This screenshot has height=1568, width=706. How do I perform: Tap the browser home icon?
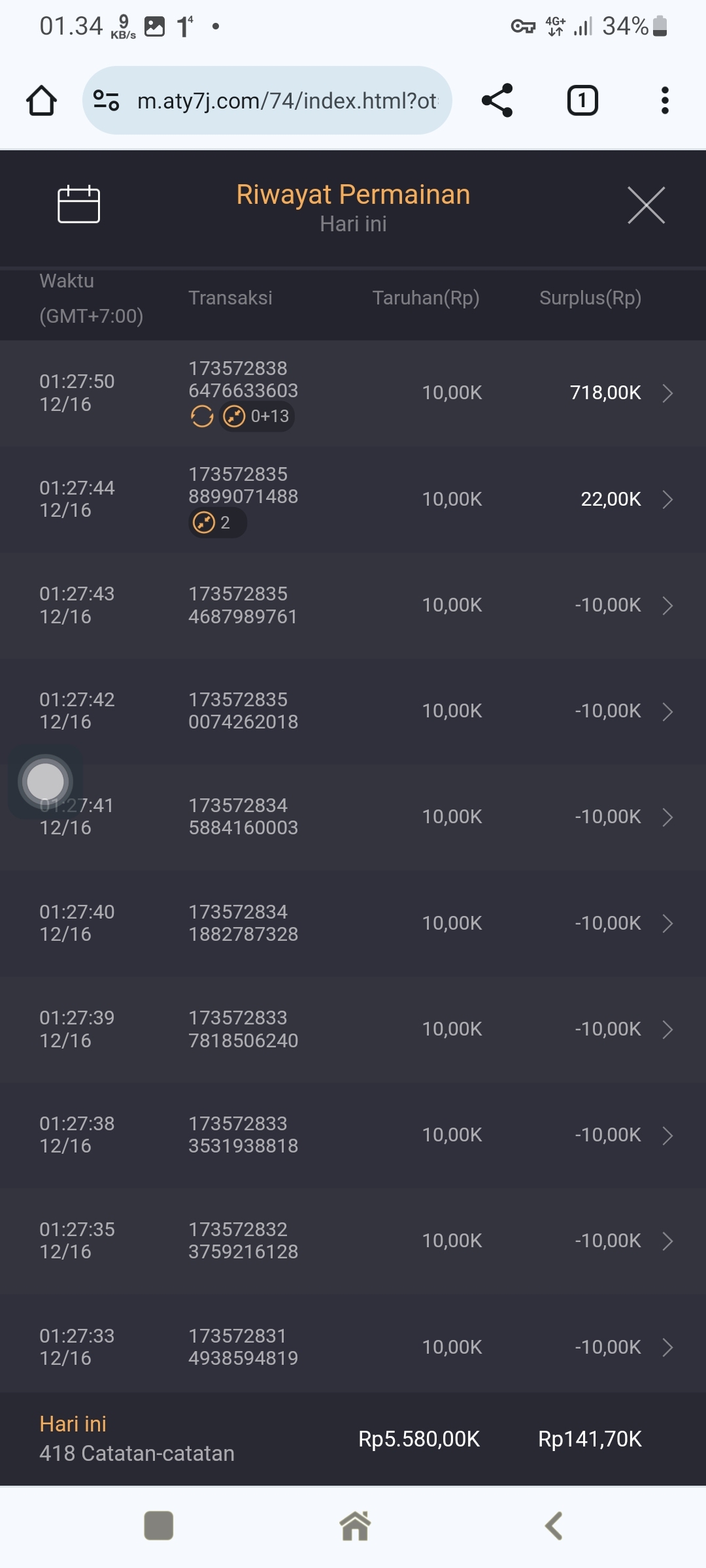click(41, 101)
